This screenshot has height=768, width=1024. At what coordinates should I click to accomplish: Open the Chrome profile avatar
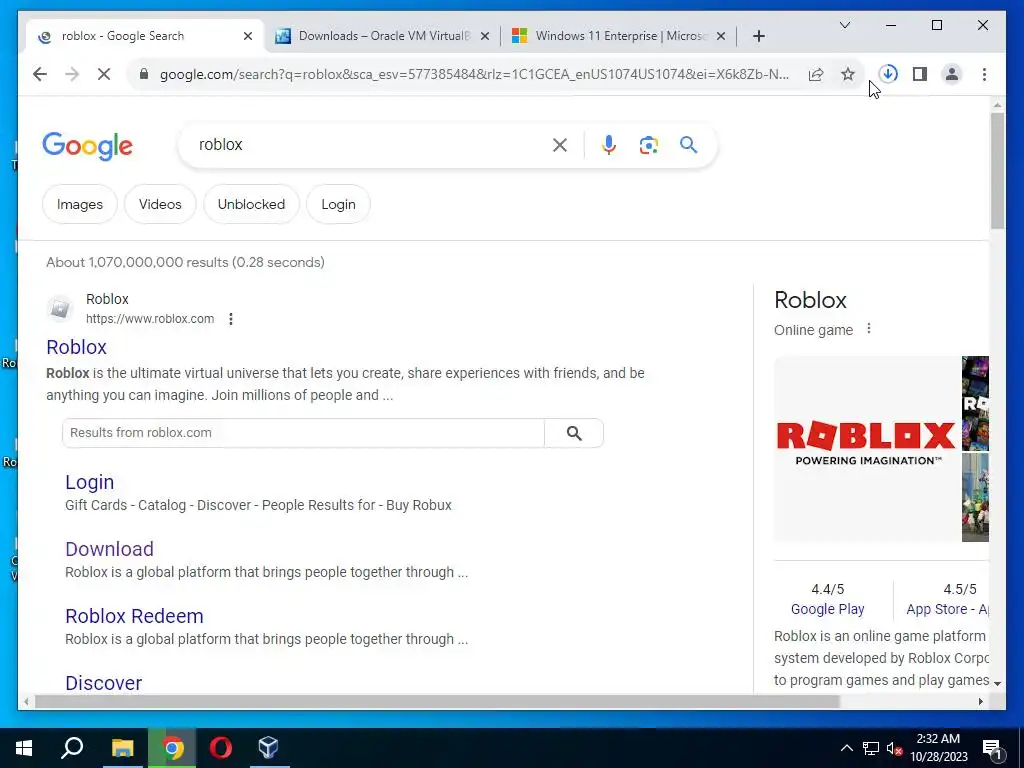tap(952, 74)
